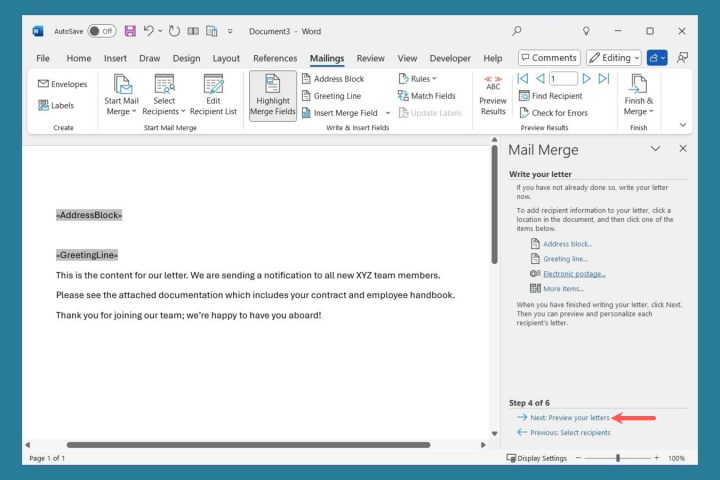This screenshot has width=720, height=480.
Task: Click Electronic postage link
Action: 574,273
